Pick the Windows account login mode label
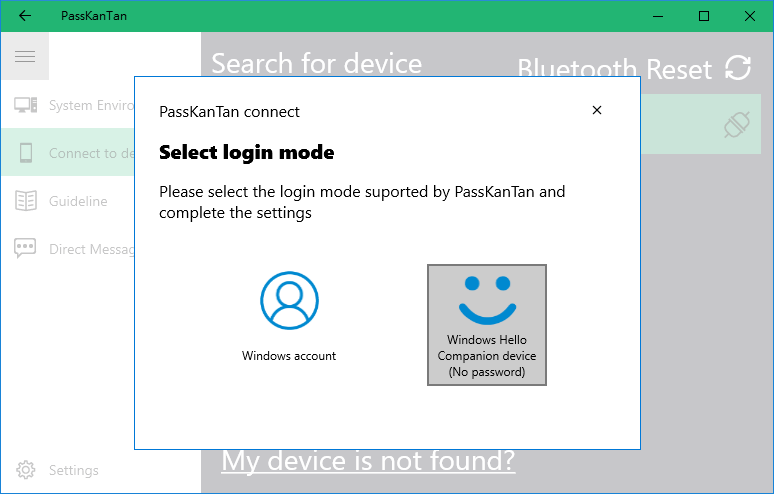 [289, 356]
